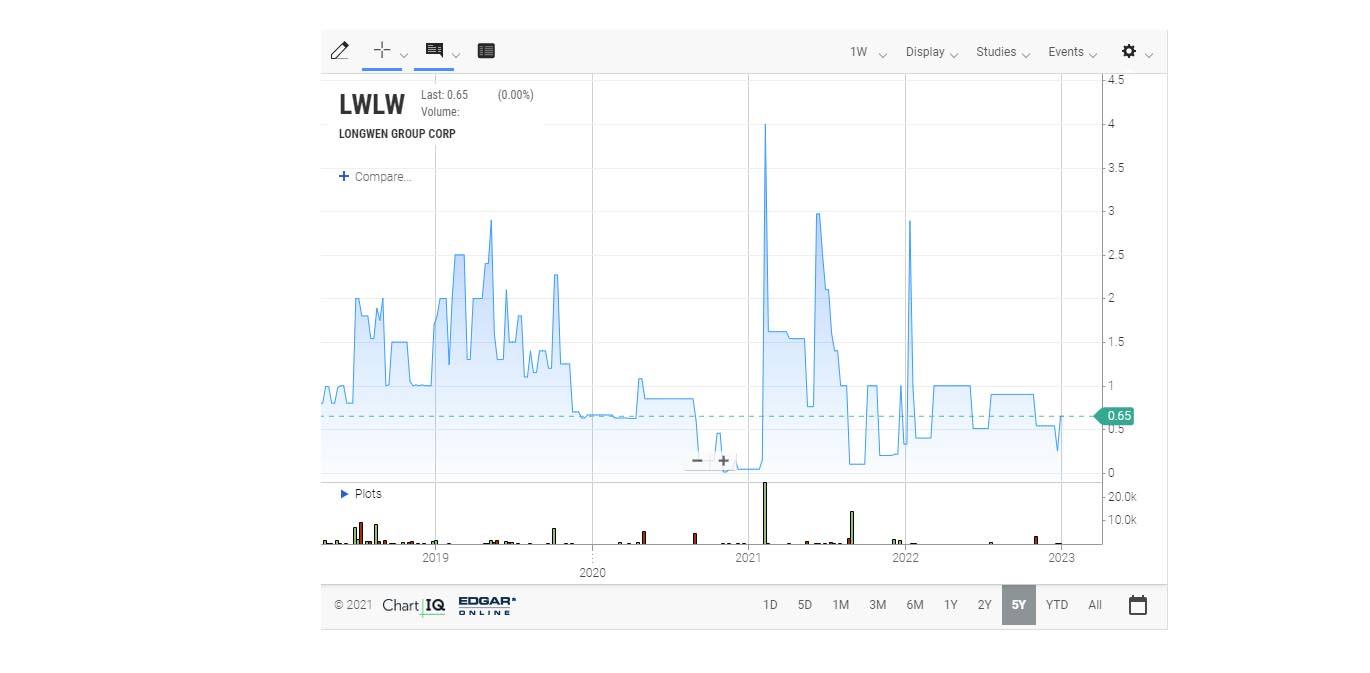Select the pencil drawing tool
The width and height of the screenshot is (1370, 673).
340,51
